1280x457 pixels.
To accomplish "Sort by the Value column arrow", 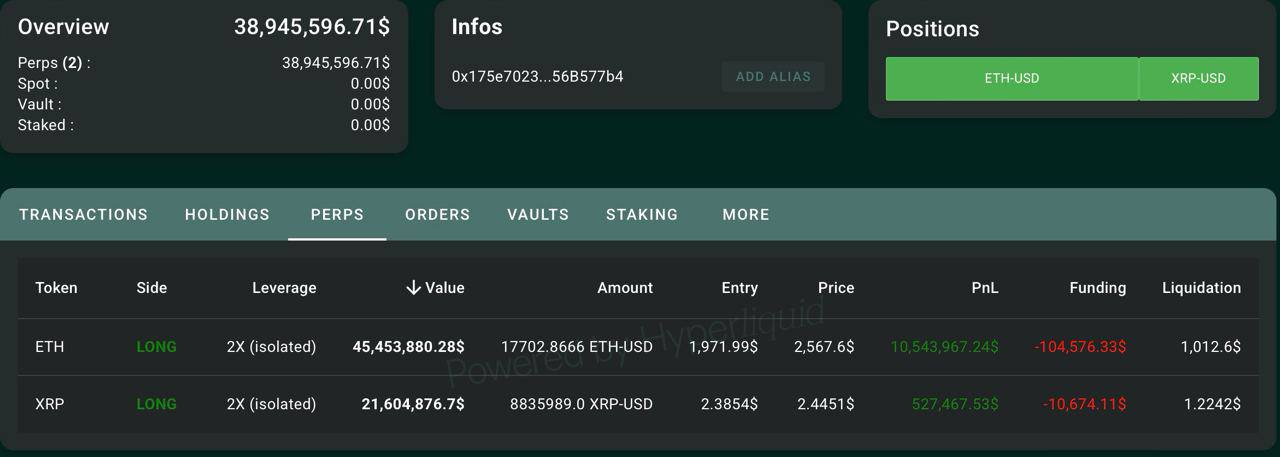I will coord(413,288).
